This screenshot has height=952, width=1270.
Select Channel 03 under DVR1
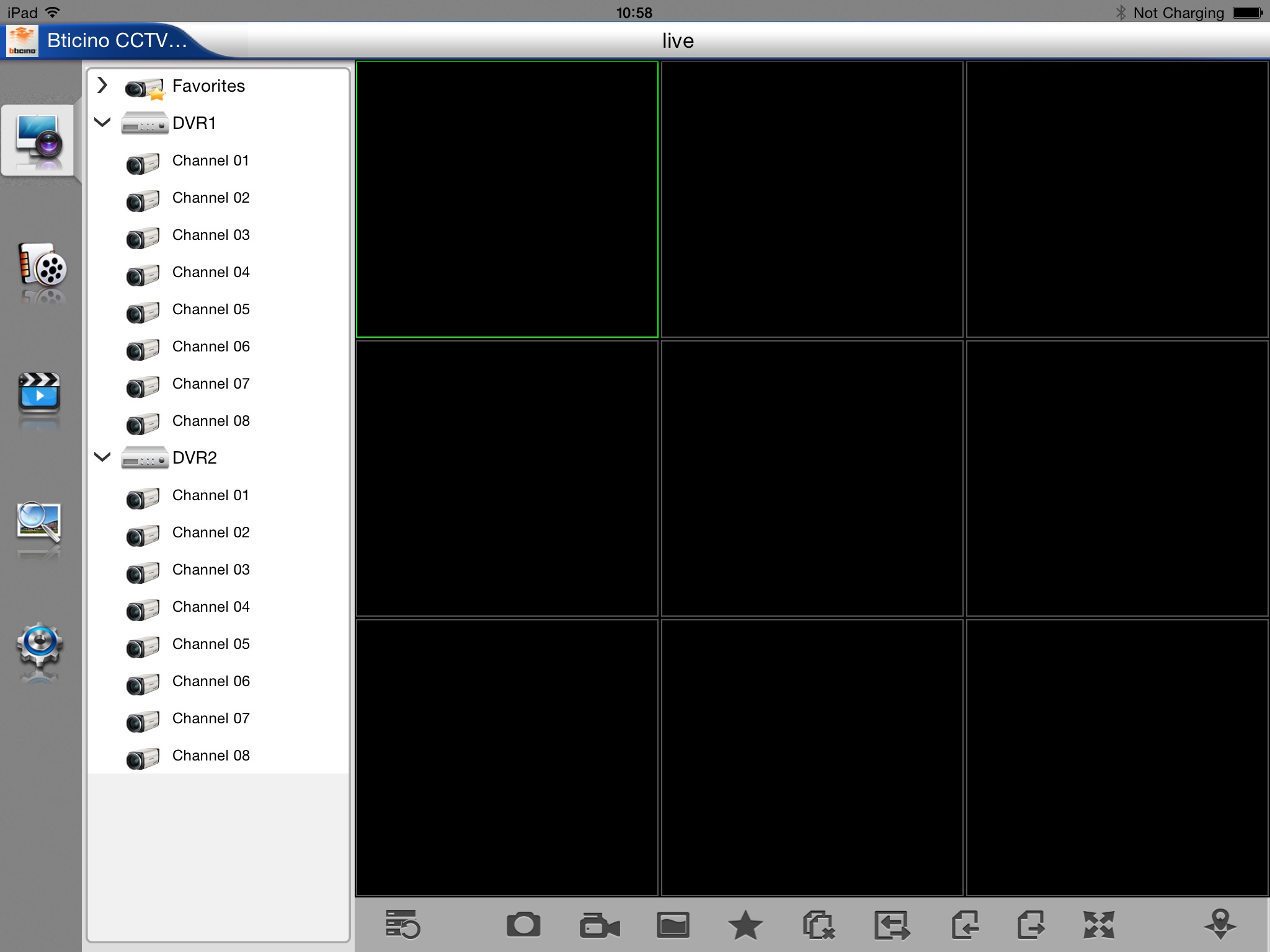tap(210, 235)
